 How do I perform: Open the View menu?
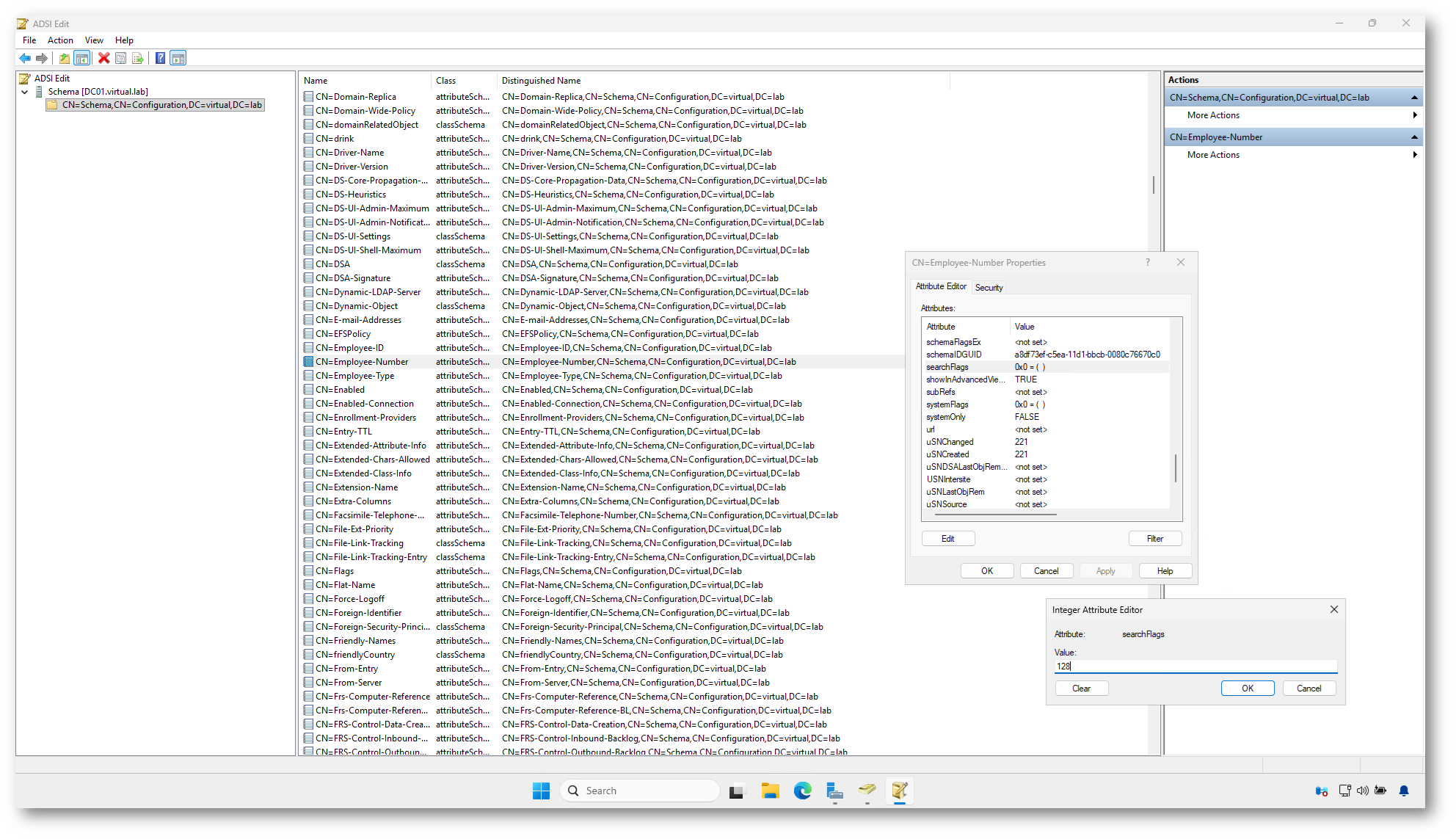click(94, 40)
